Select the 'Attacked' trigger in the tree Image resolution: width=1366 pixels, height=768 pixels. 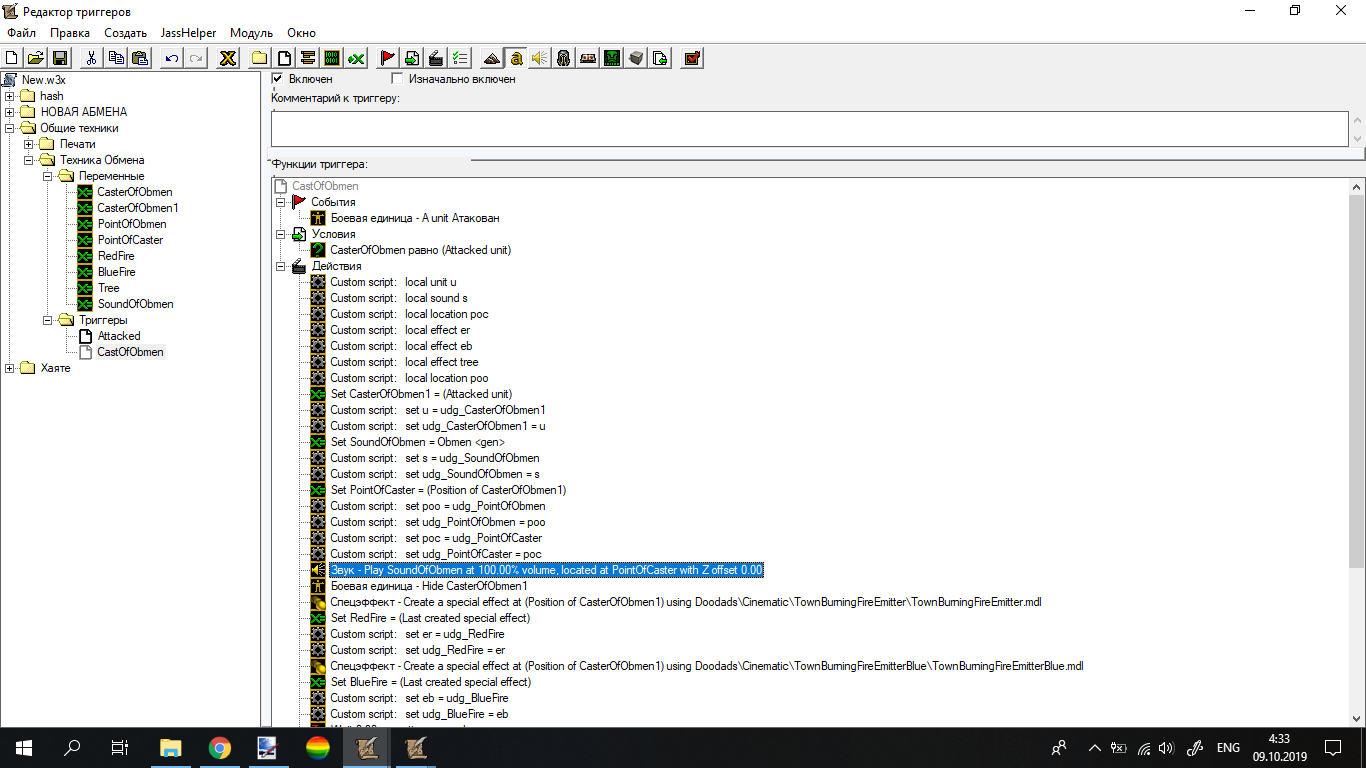tap(119, 336)
